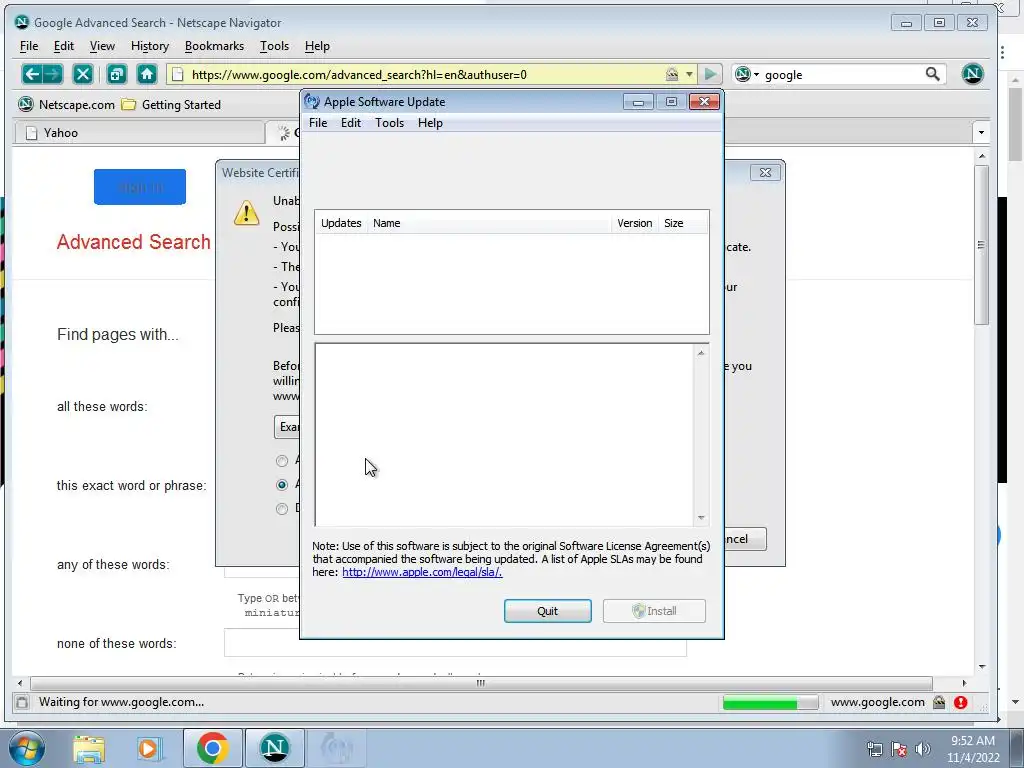Screen dimensions: 1024x768
Task: Open Windows Explorer from the taskbar
Action: pos(89,748)
